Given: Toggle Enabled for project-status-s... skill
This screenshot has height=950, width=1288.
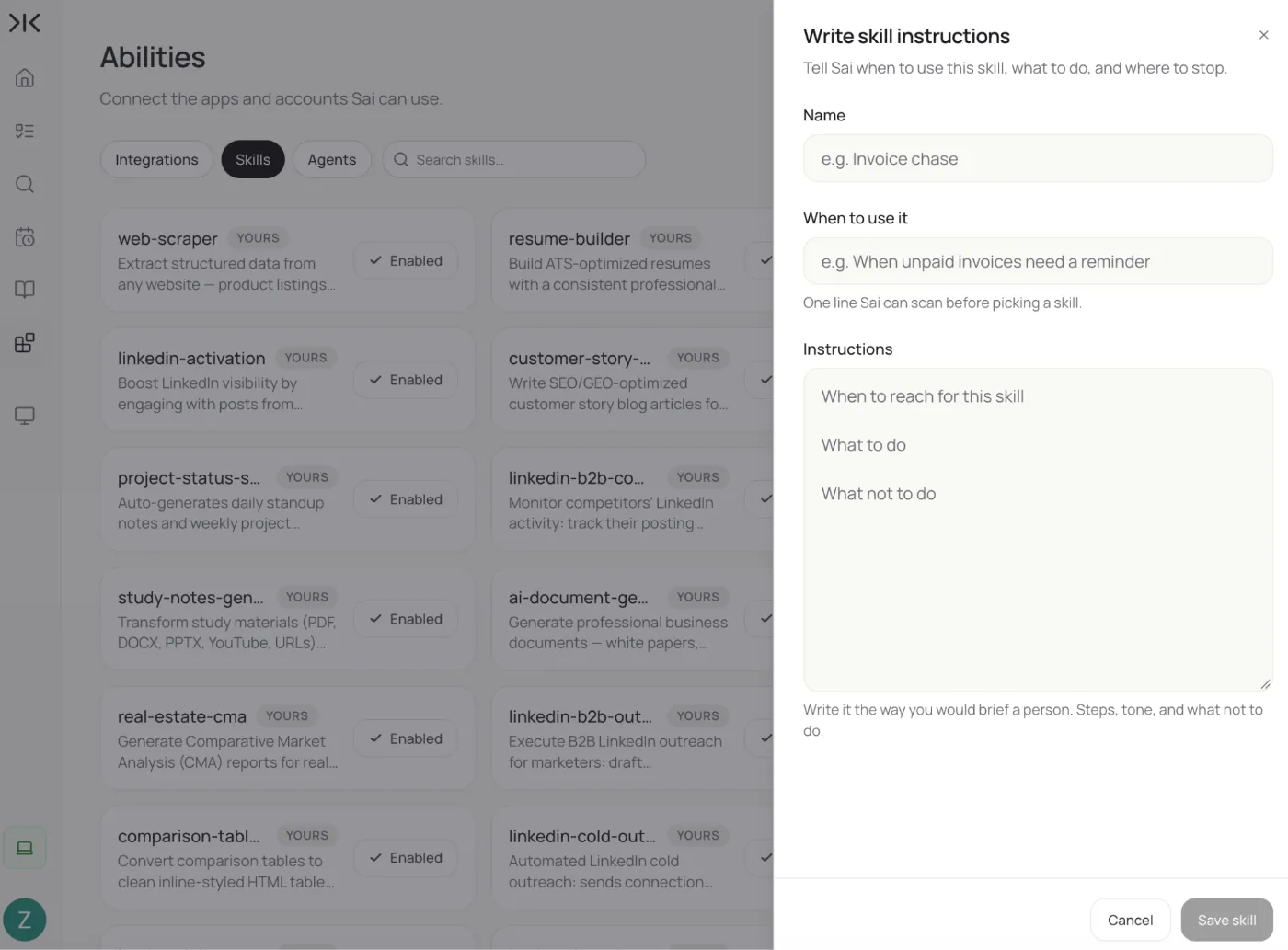Looking at the screenshot, I should (x=406, y=499).
